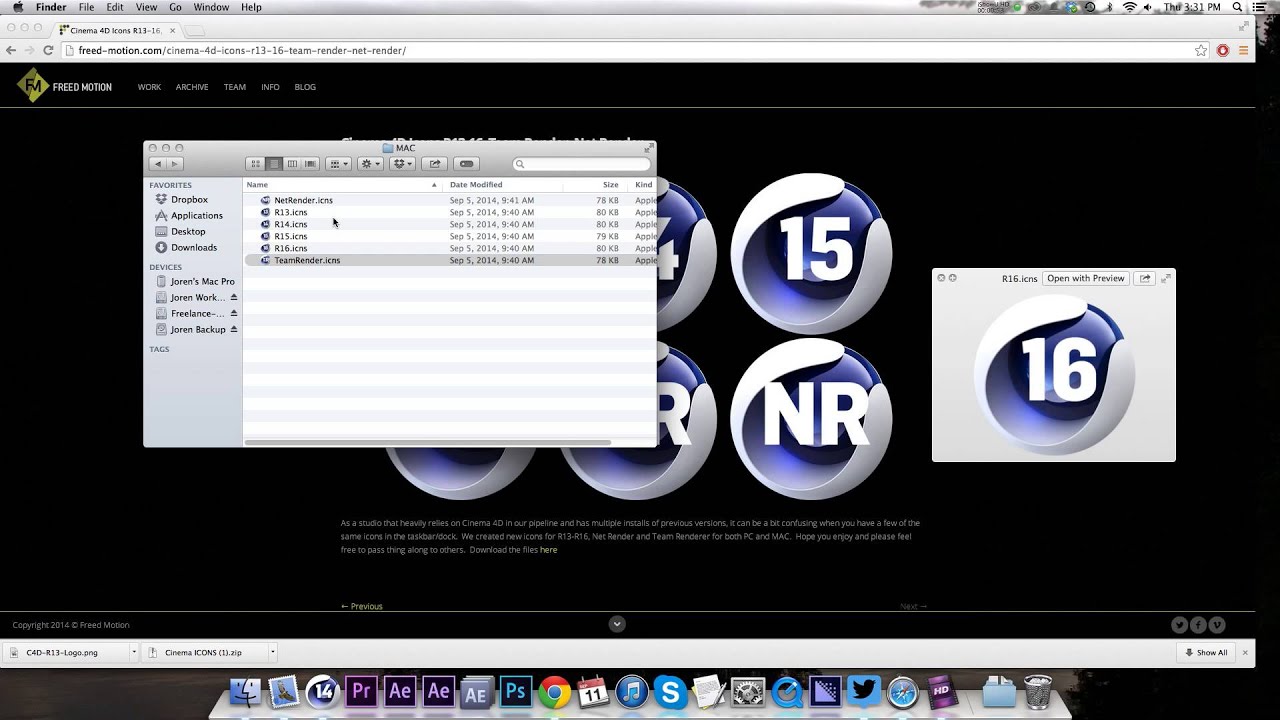The height and width of the screenshot is (720, 1280).
Task: Expand the C4D-R13-Logo.png download options
Action: 134,652
